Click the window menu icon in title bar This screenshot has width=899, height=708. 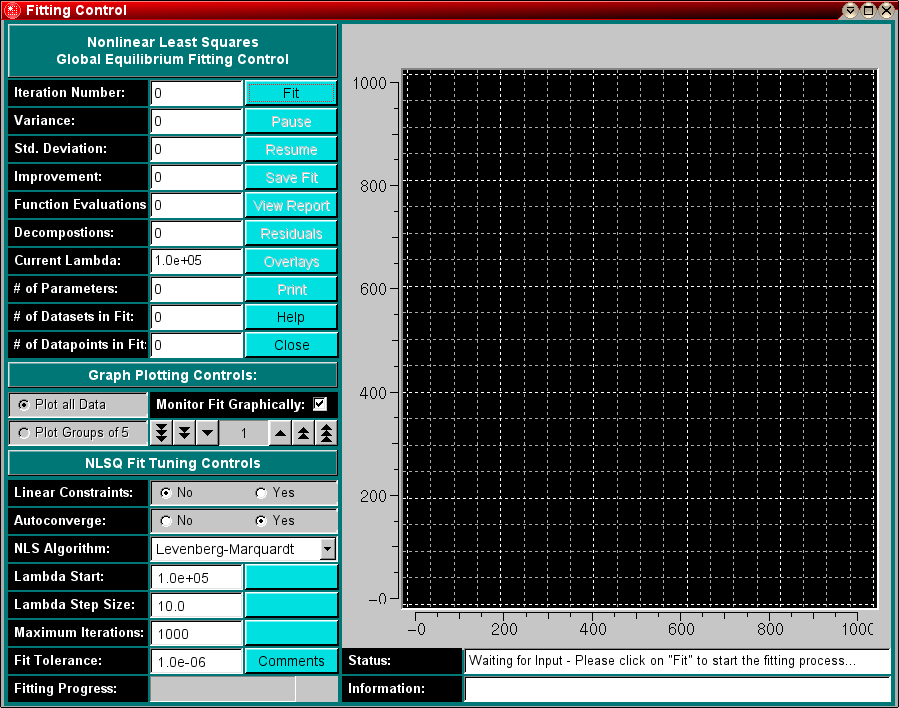point(12,10)
